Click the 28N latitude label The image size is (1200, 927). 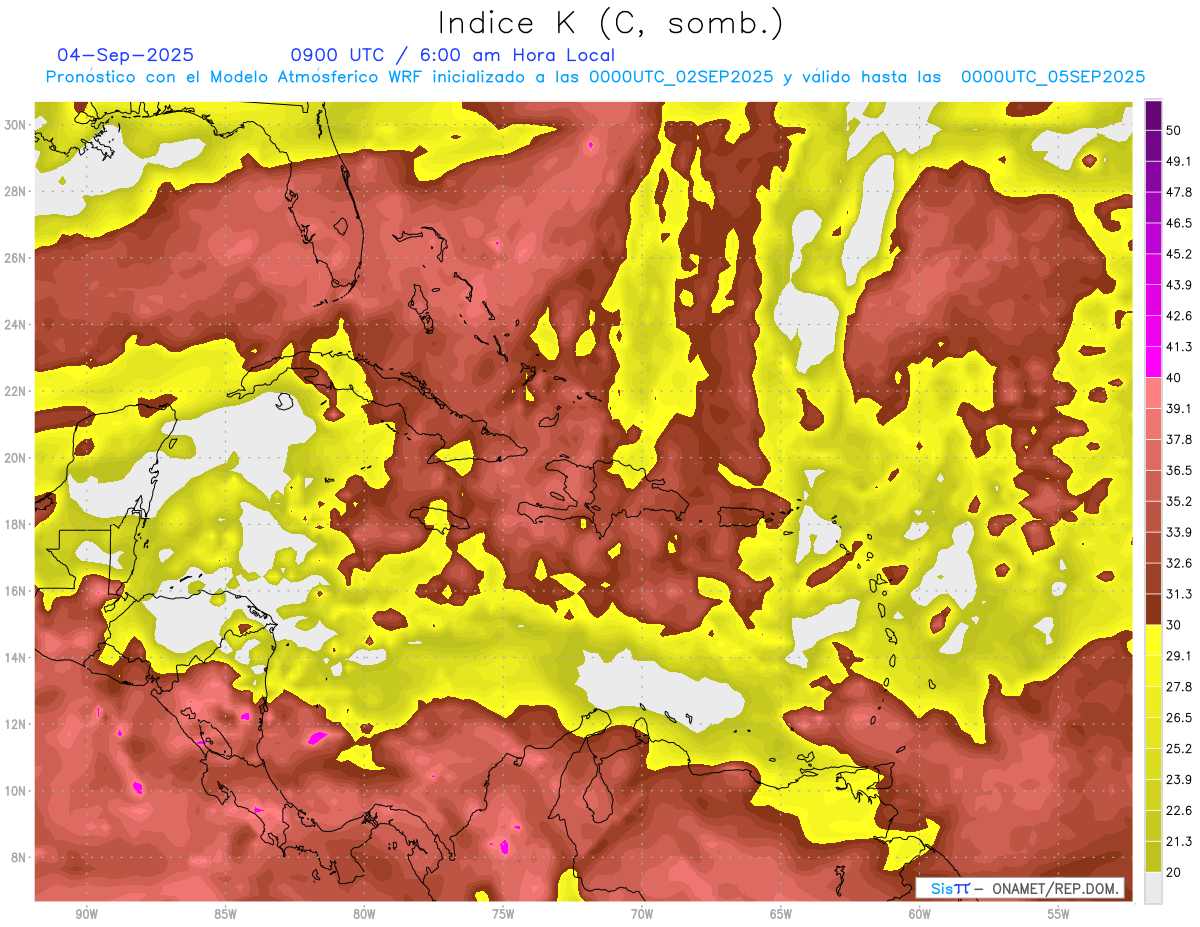pyautogui.click(x=17, y=191)
